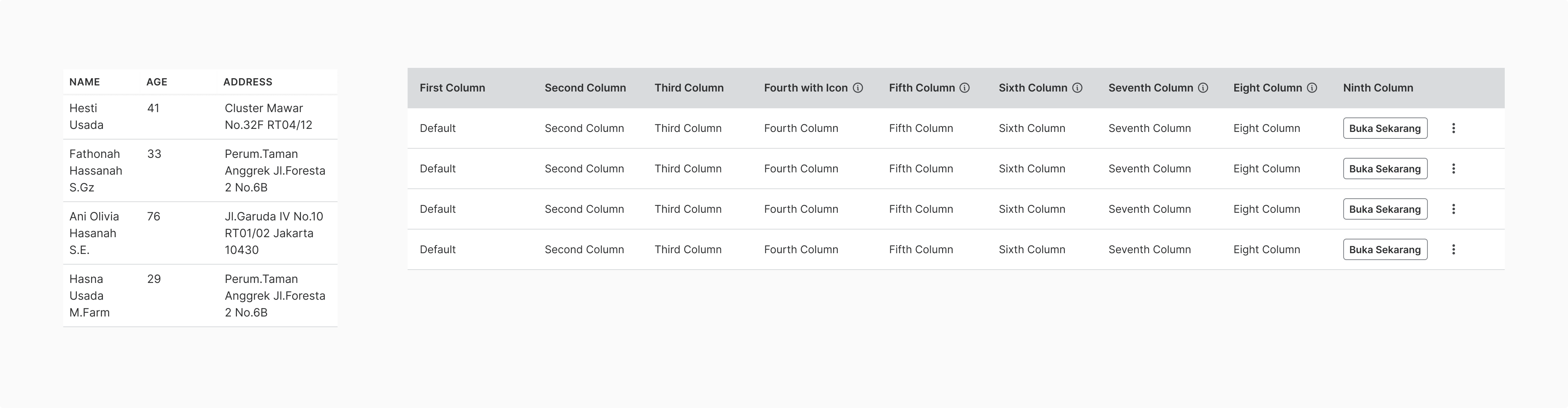
Task: Click info icon next to Fifth Column header
Action: tap(965, 88)
